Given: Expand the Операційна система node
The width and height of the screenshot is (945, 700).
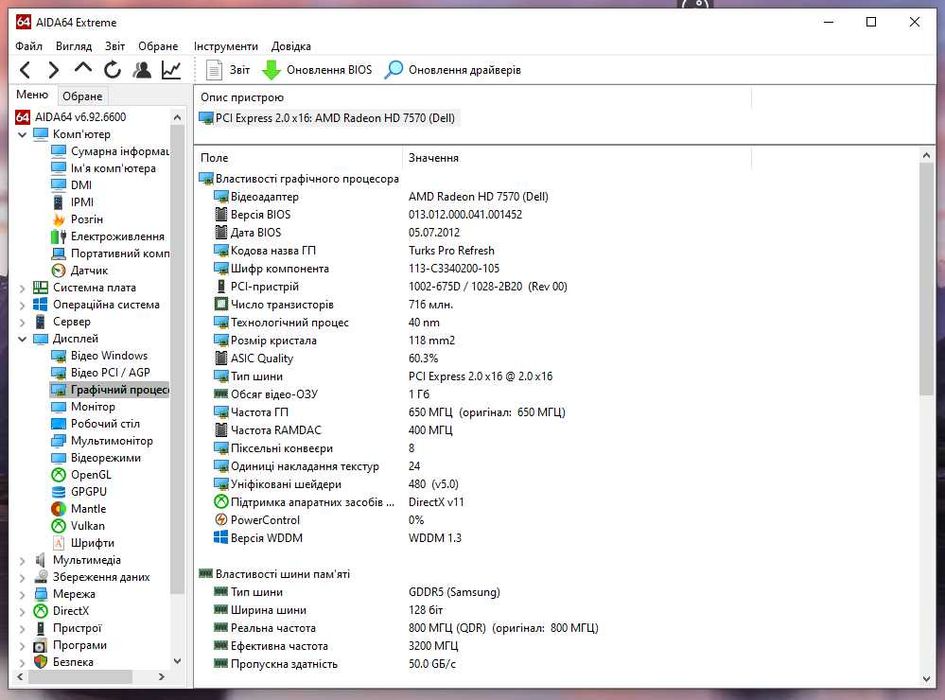Looking at the screenshot, I should coord(22,305).
